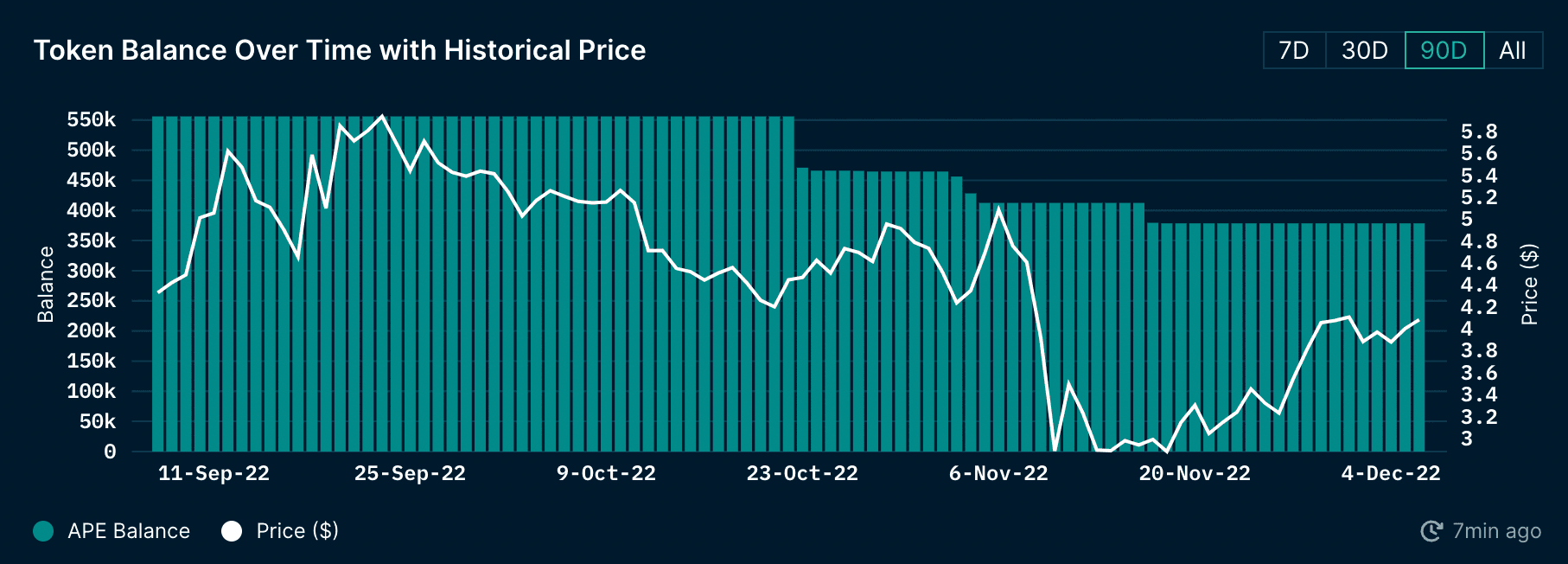
Task: Toggle the APE Balance series label
Action: 129,531
